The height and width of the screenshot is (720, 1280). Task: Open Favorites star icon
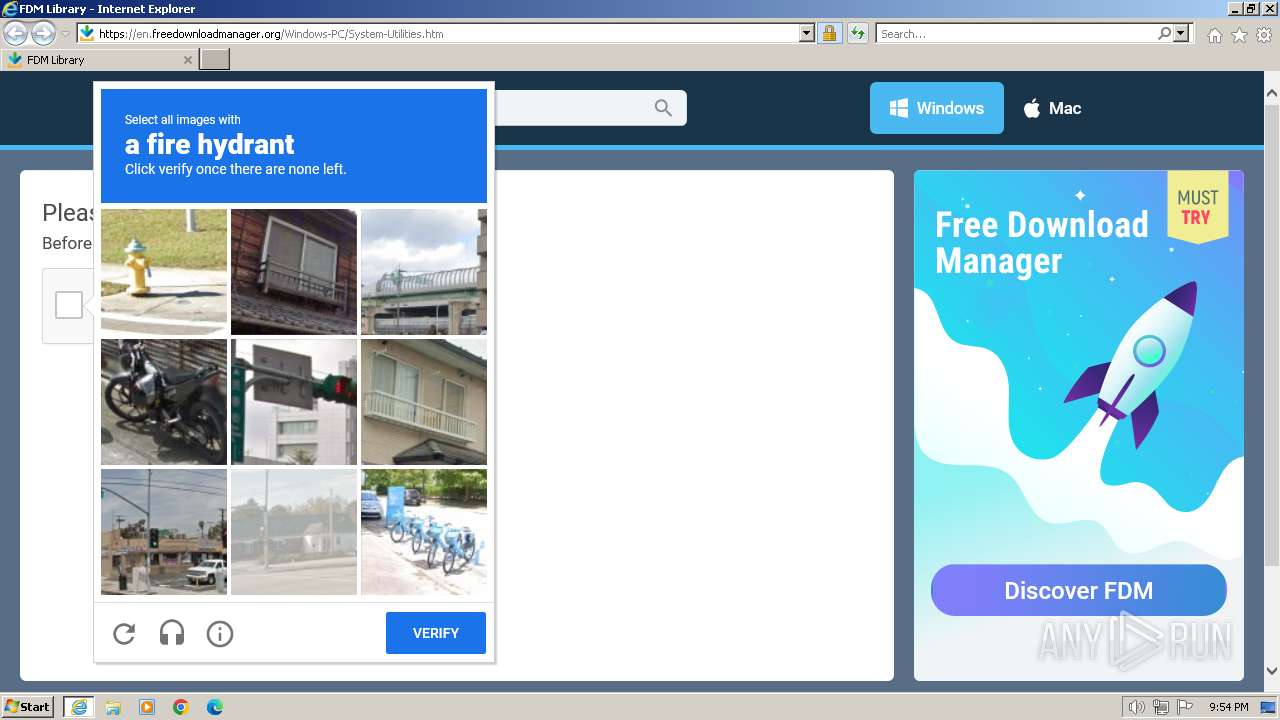click(x=1239, y=35)
